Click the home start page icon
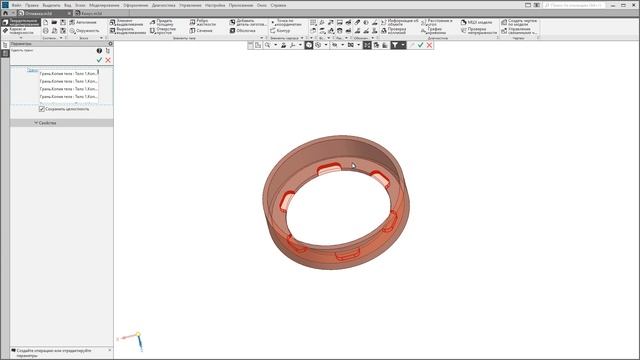This screenshot has height=360, width=640. coord(5,13)
